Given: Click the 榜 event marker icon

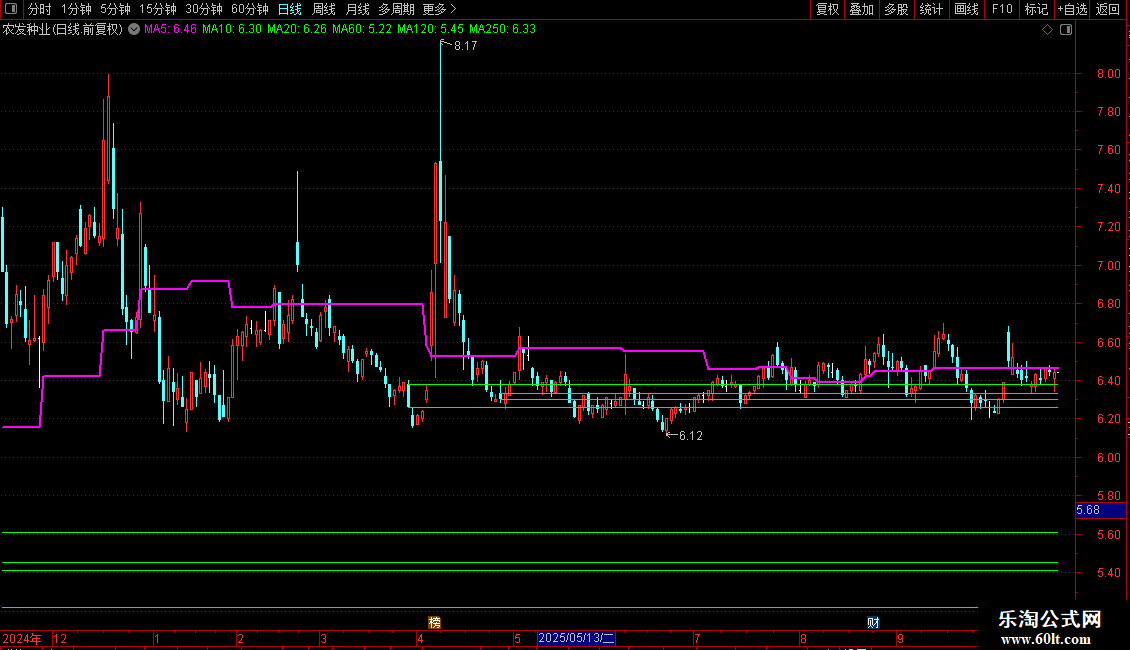Looking at the screenshot, I should tap(434, 622).
